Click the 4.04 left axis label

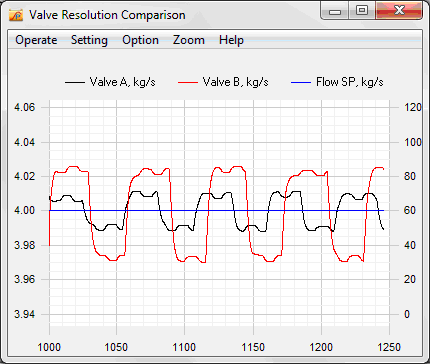24,142
